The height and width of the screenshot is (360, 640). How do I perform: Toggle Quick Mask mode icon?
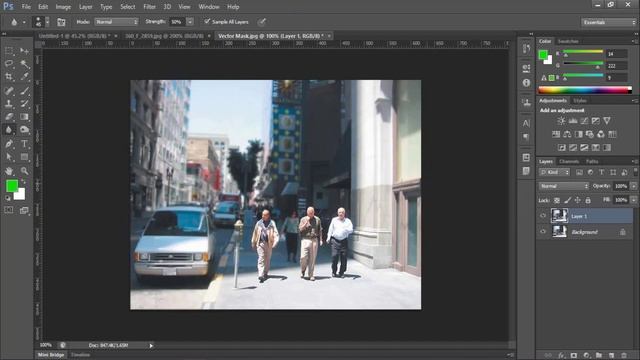pyautogui.click(x=9, y=210)
